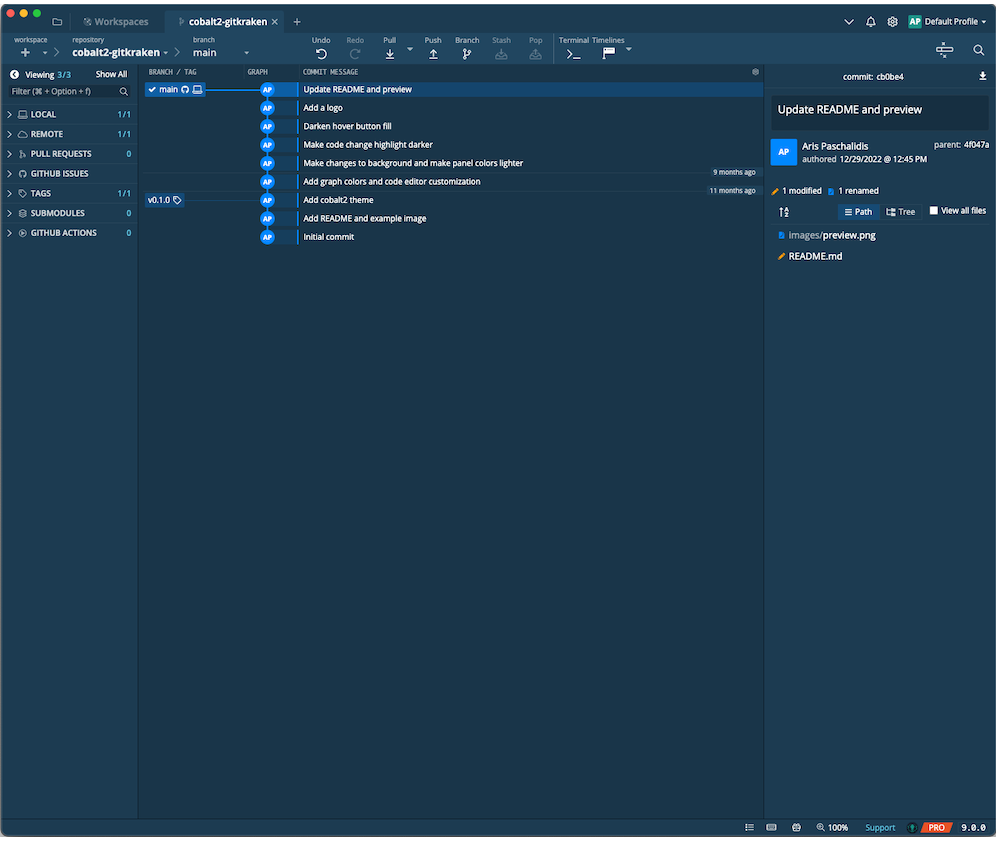Switch to the Workspaces tab
Screen dimensions: 1000x843
[x=116, y=22]
